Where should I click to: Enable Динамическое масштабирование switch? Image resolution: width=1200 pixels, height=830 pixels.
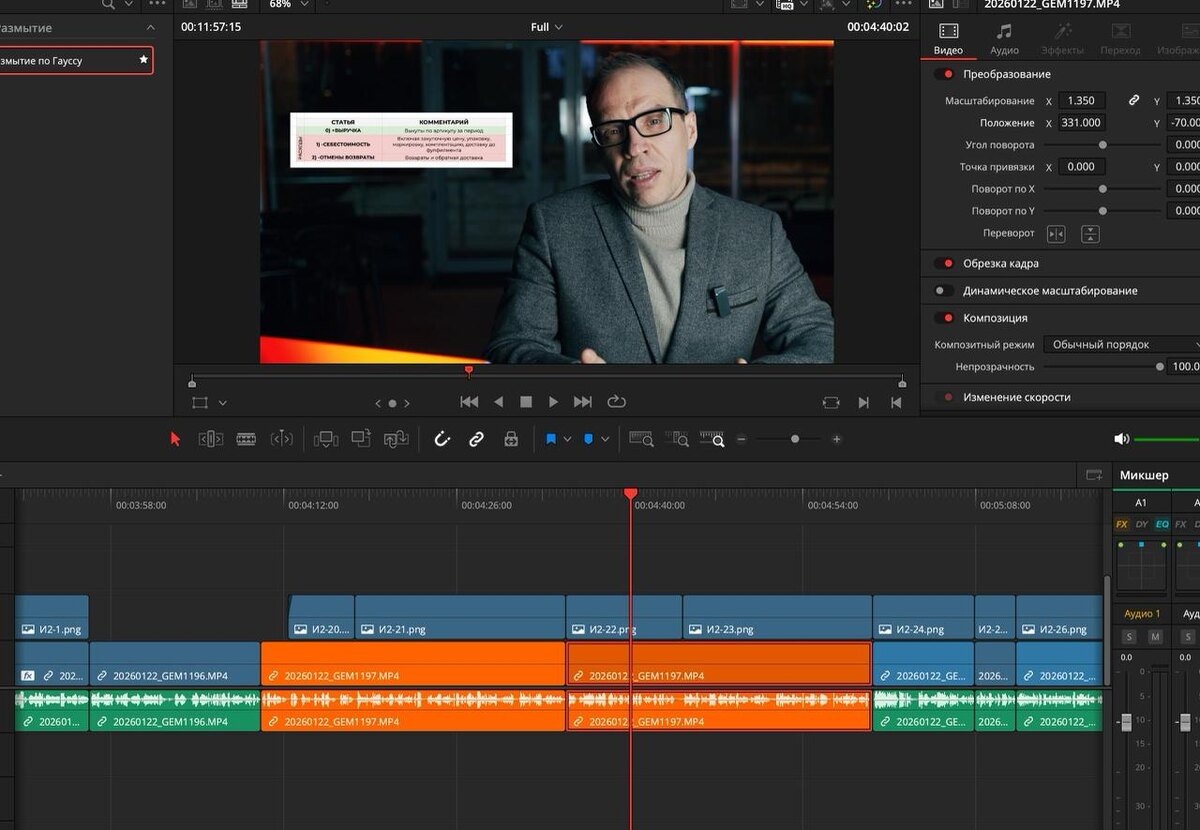tap(943, 290)
